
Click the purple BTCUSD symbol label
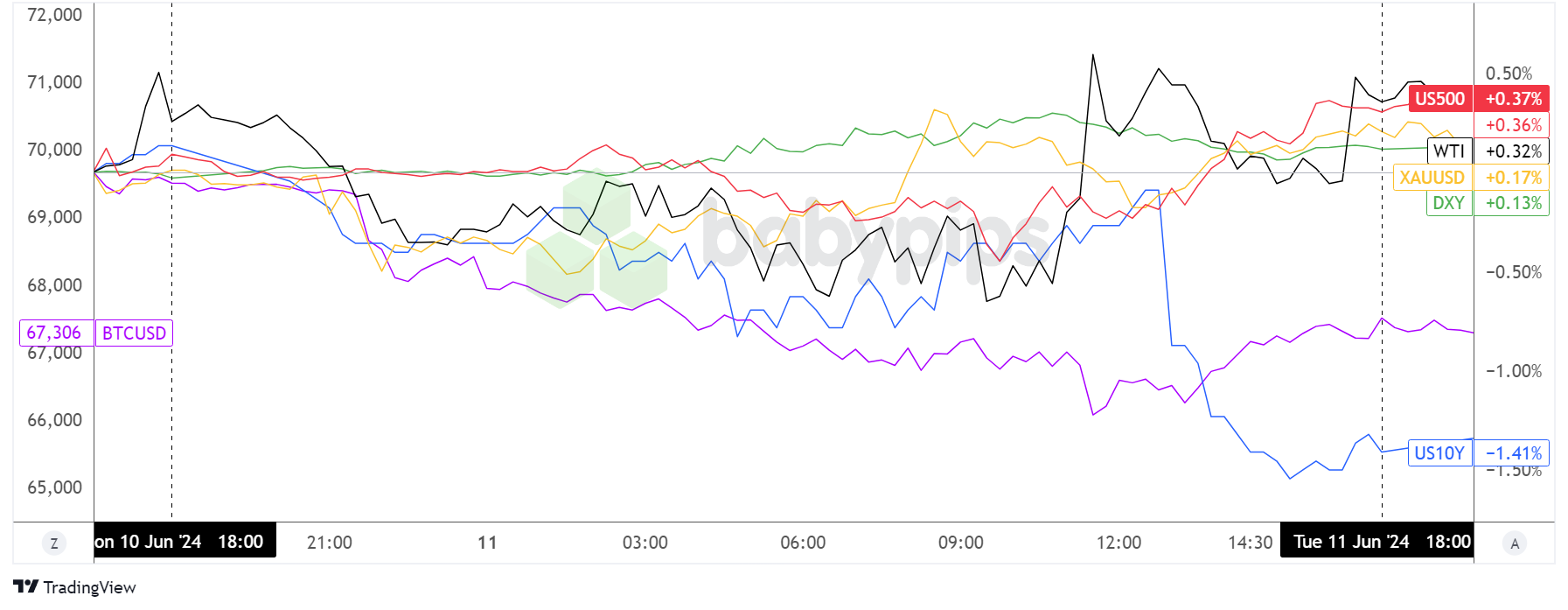point(134,333)
